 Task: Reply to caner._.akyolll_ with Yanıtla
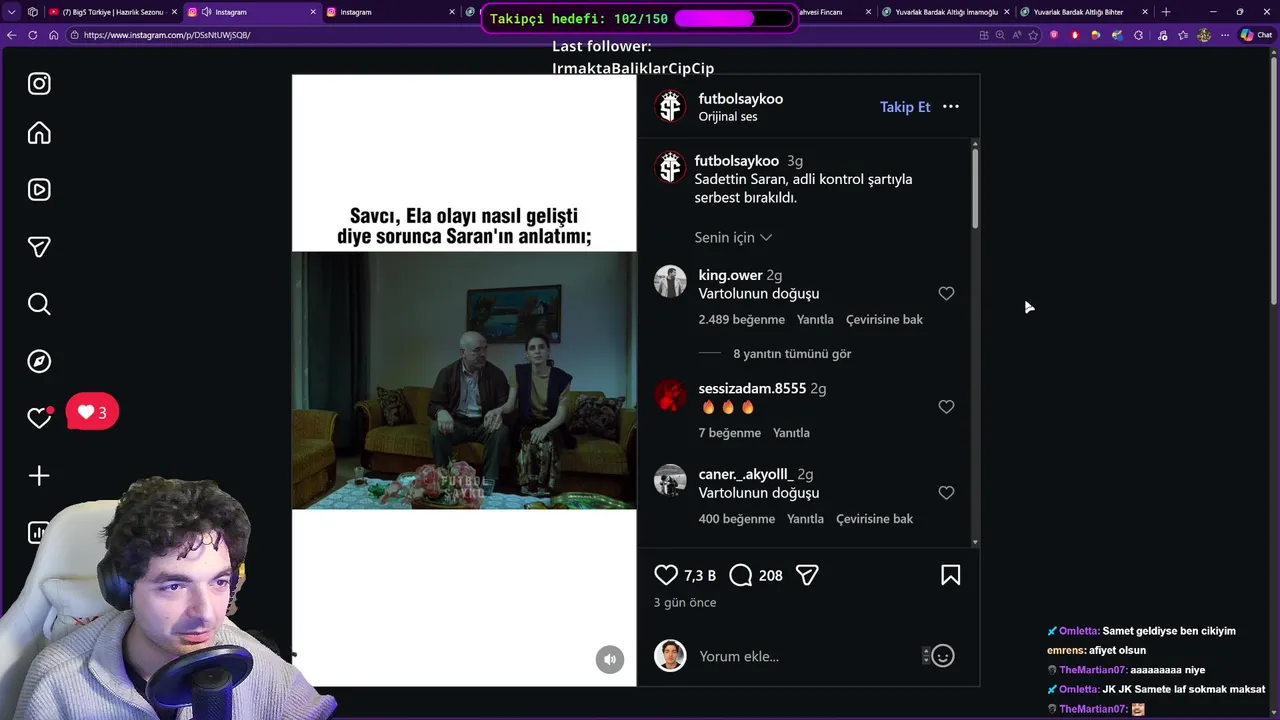point(805,519)
